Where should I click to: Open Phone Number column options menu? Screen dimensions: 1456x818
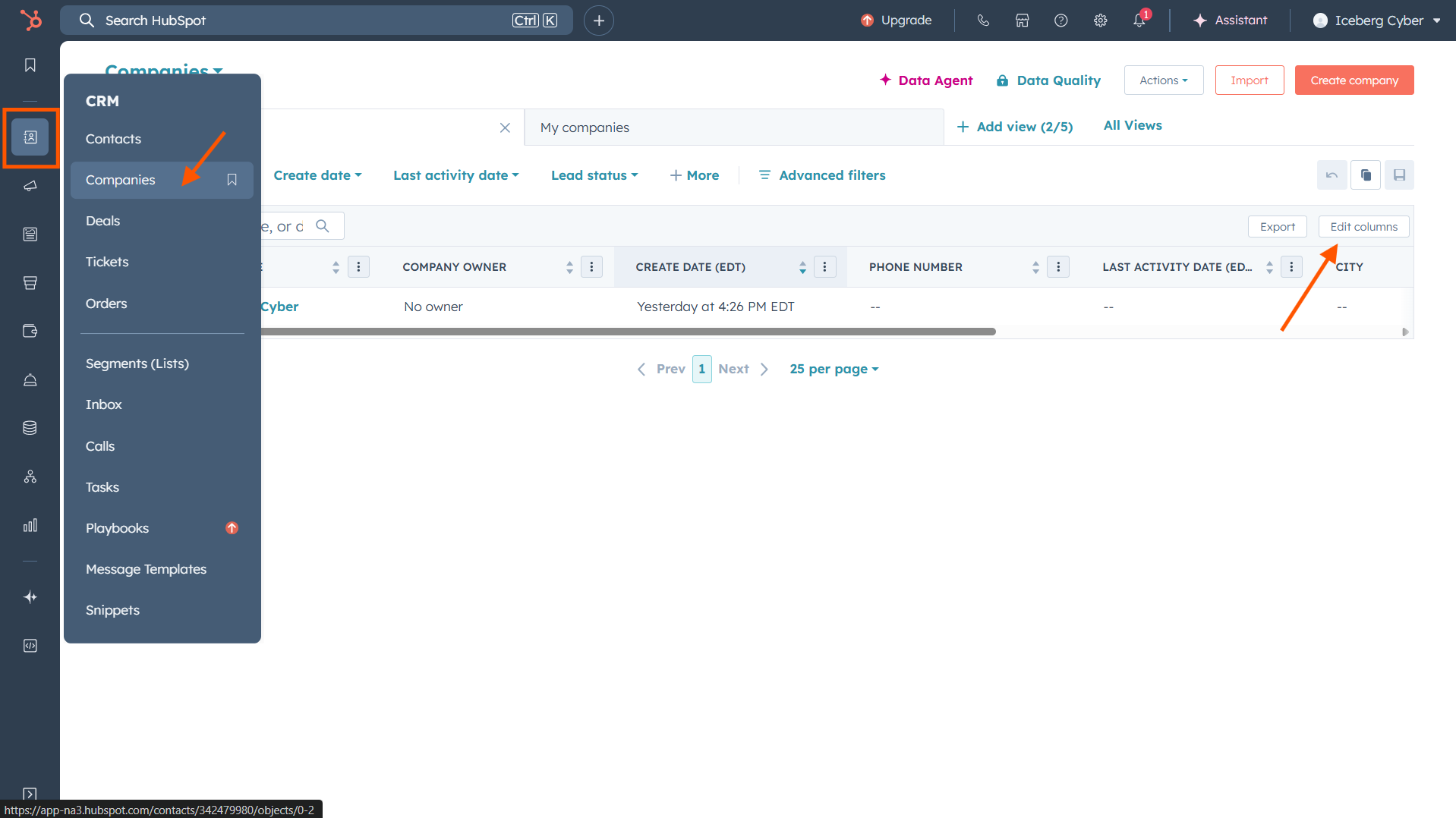(x=1058, y=266)
